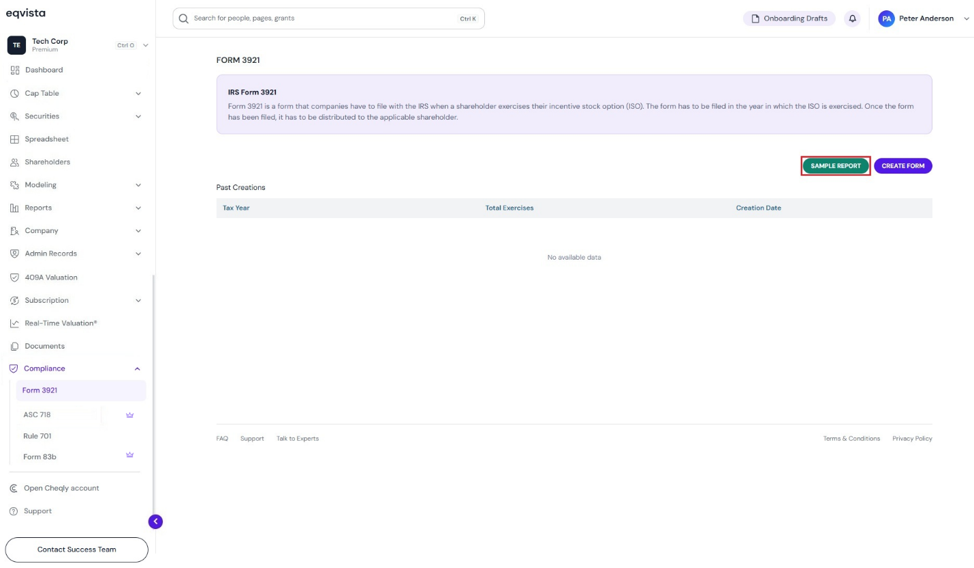This screenshot has width=974, height=568.
Task: Click the Create Form button
Action: [x=903, y=166]
